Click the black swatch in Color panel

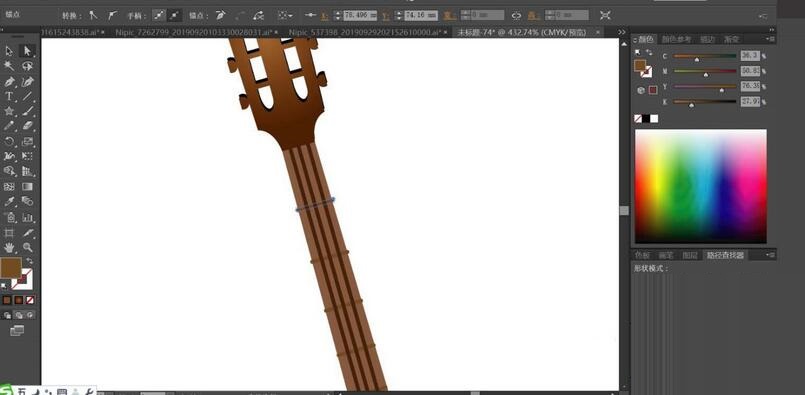tap(646, 119)
